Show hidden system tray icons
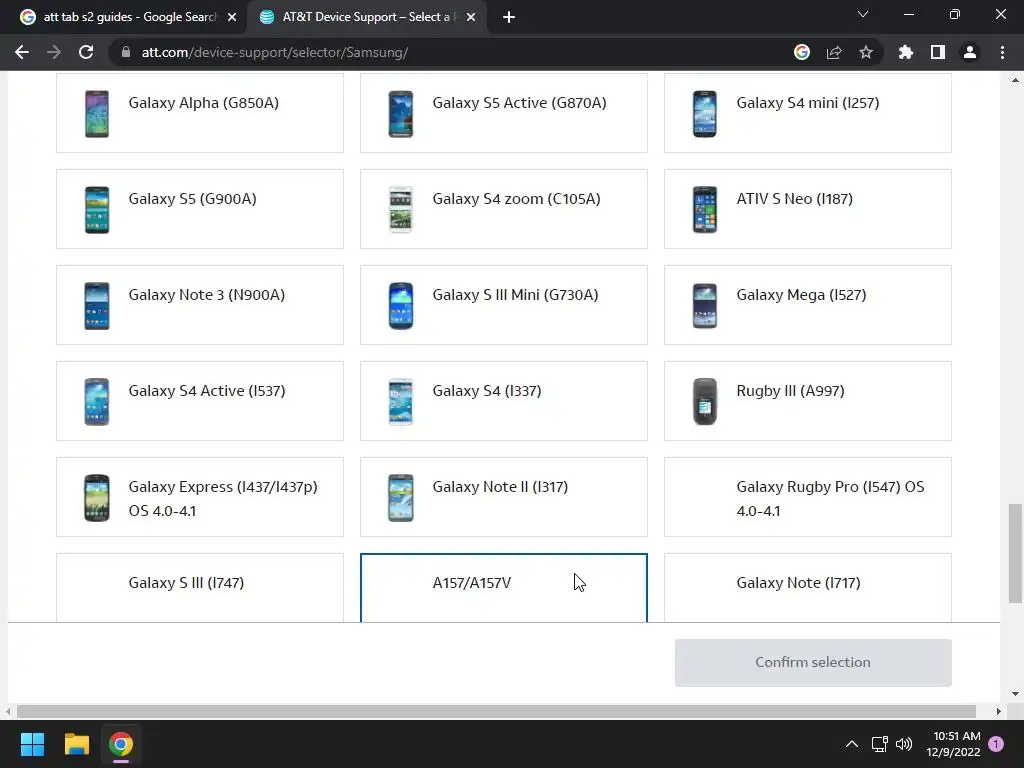This screenshot has width=1024, height=768. 852,744
